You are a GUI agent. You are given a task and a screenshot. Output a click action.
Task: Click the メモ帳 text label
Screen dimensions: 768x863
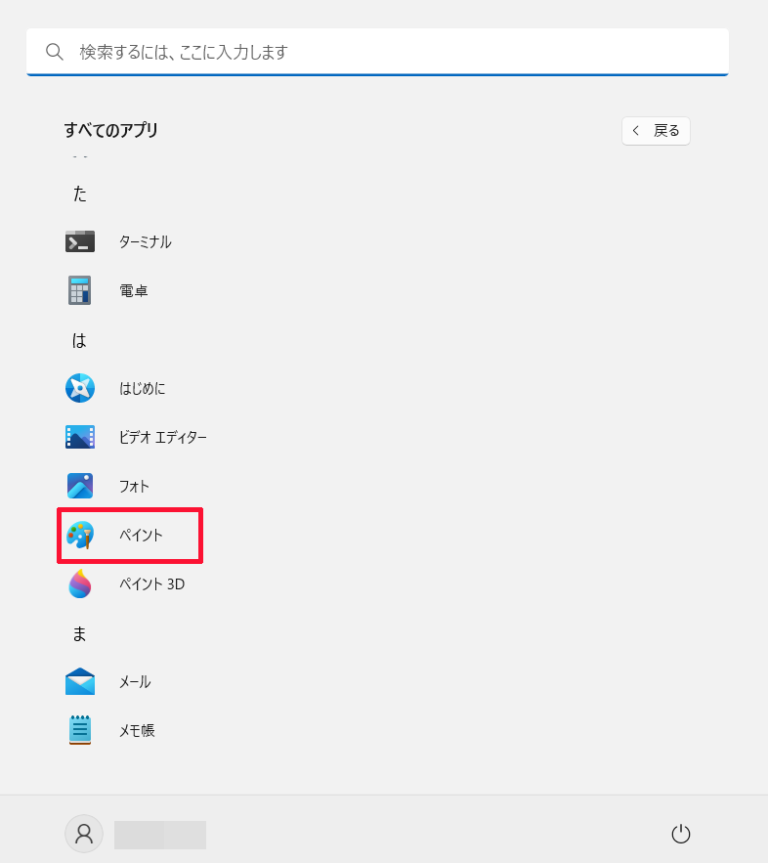[x=137, y=730]
